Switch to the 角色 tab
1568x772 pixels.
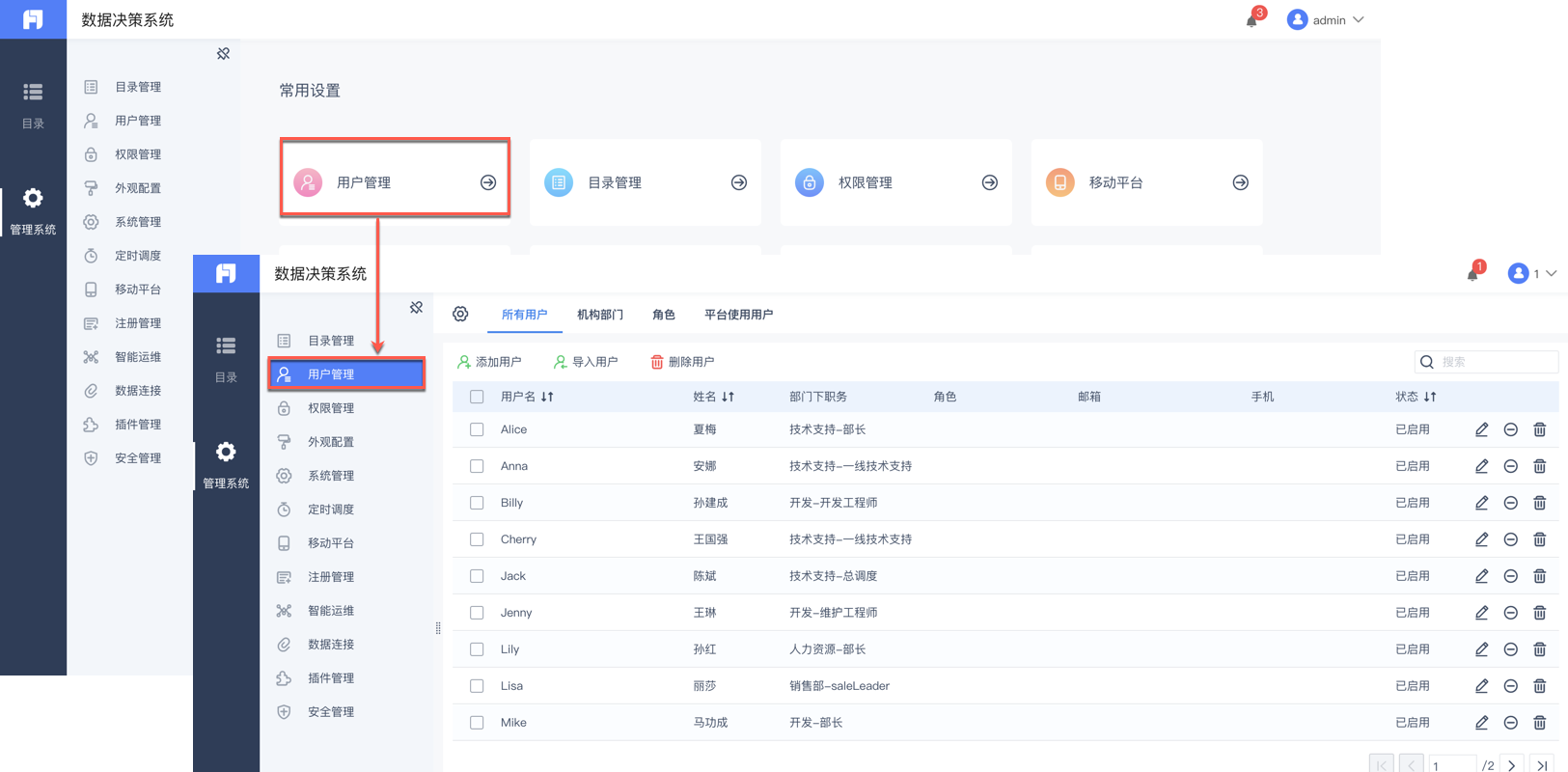click(664, 315)
